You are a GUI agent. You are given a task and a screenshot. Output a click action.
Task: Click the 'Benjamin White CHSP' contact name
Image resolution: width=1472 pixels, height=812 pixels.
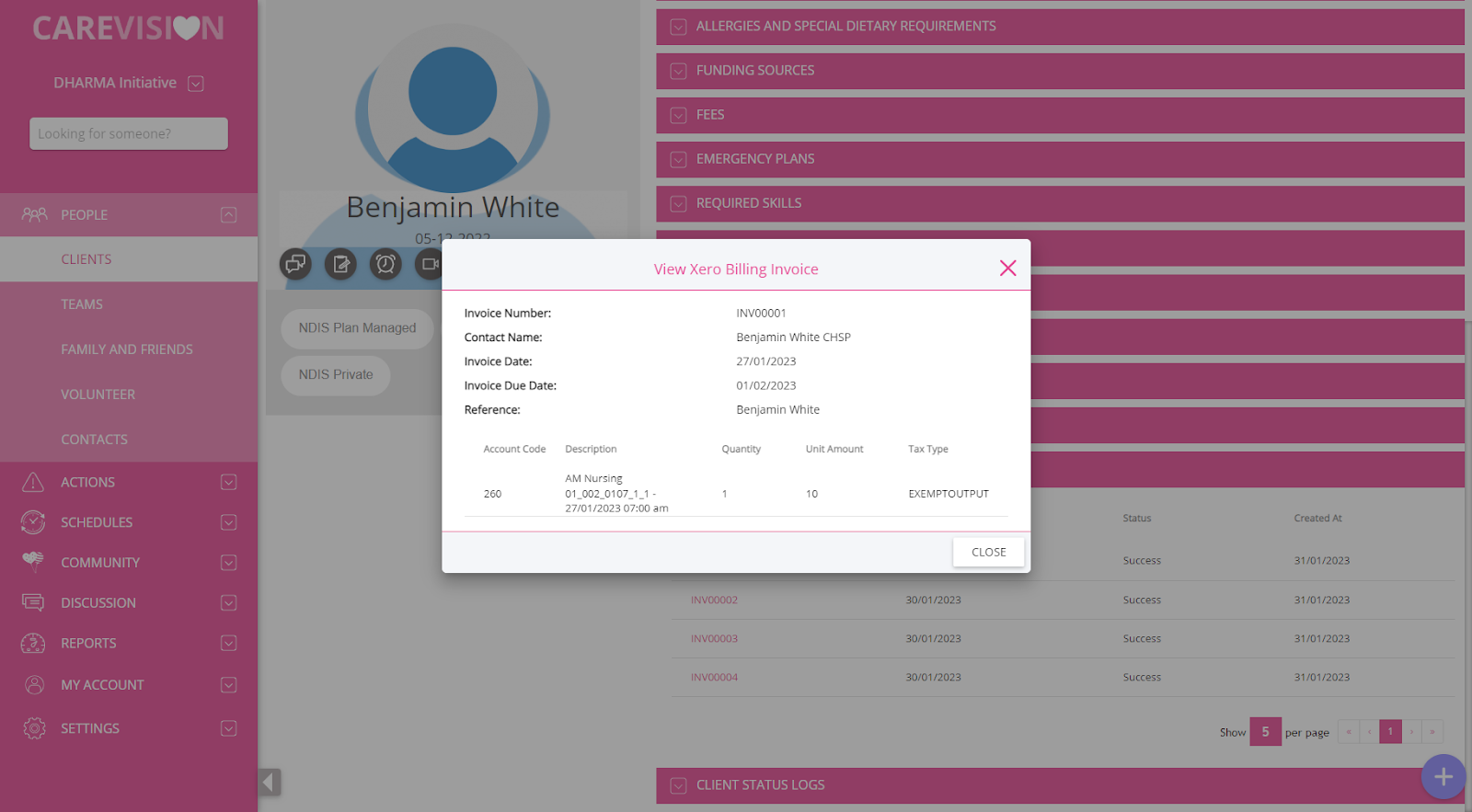point(793,337)
